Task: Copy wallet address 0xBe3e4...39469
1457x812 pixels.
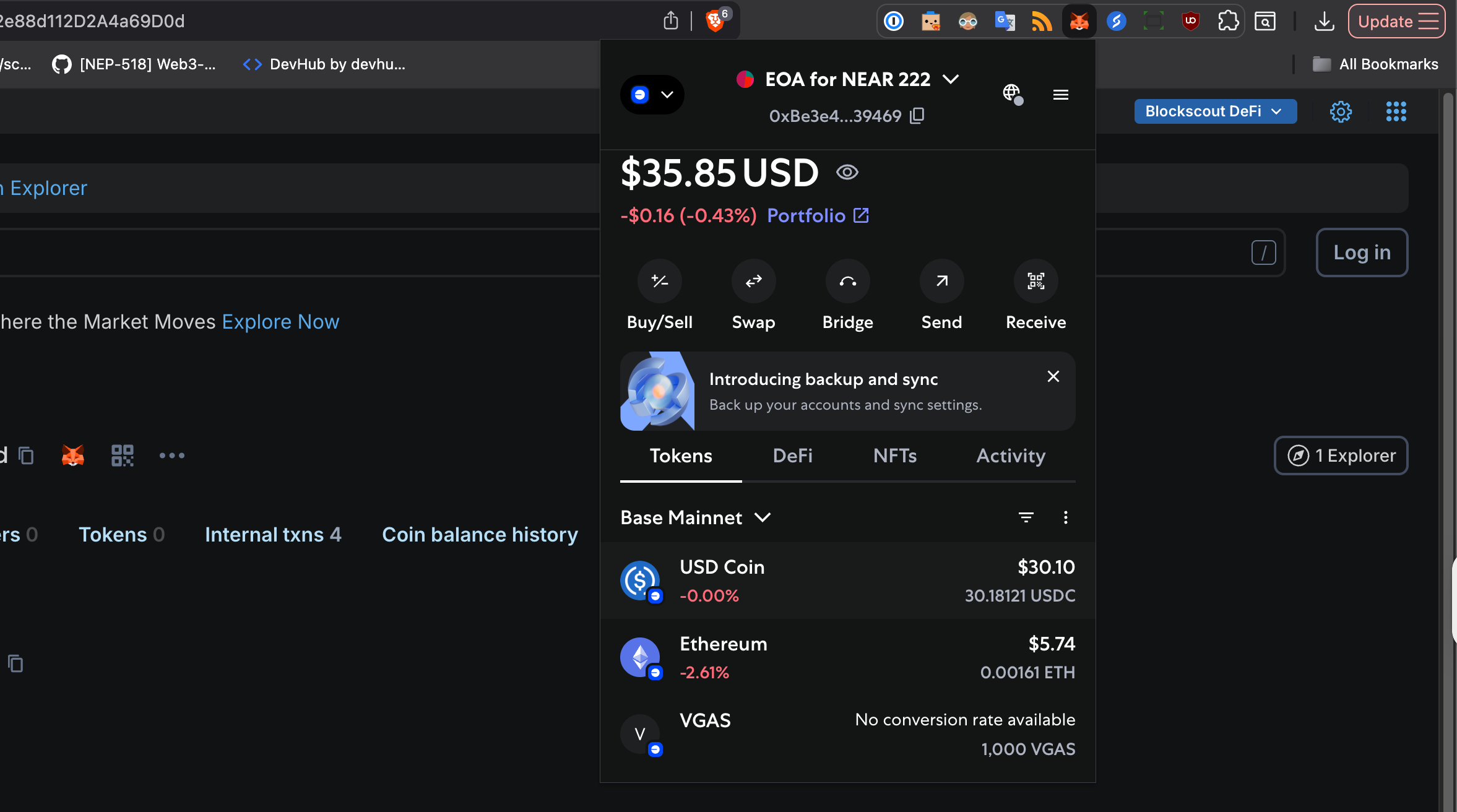Action: coord(917,115)
